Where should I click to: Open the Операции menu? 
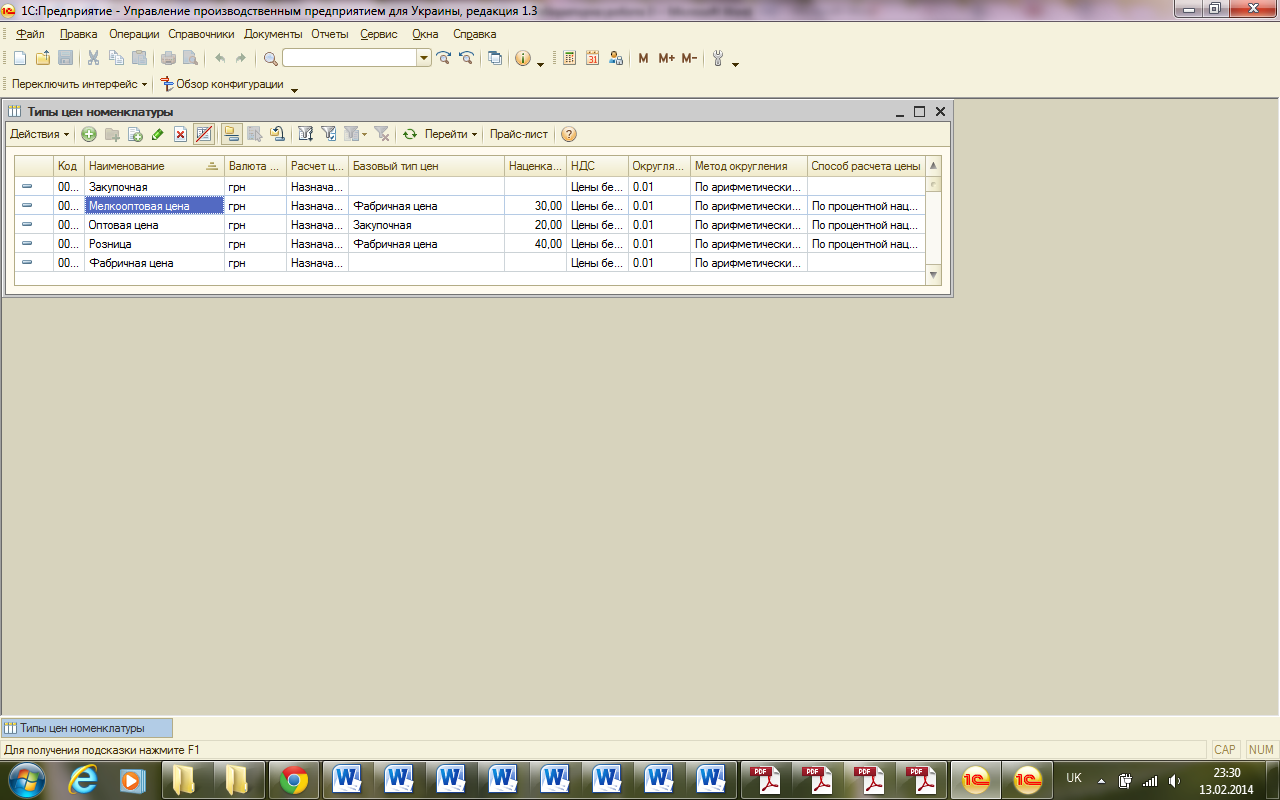click(x=134, y=34)
